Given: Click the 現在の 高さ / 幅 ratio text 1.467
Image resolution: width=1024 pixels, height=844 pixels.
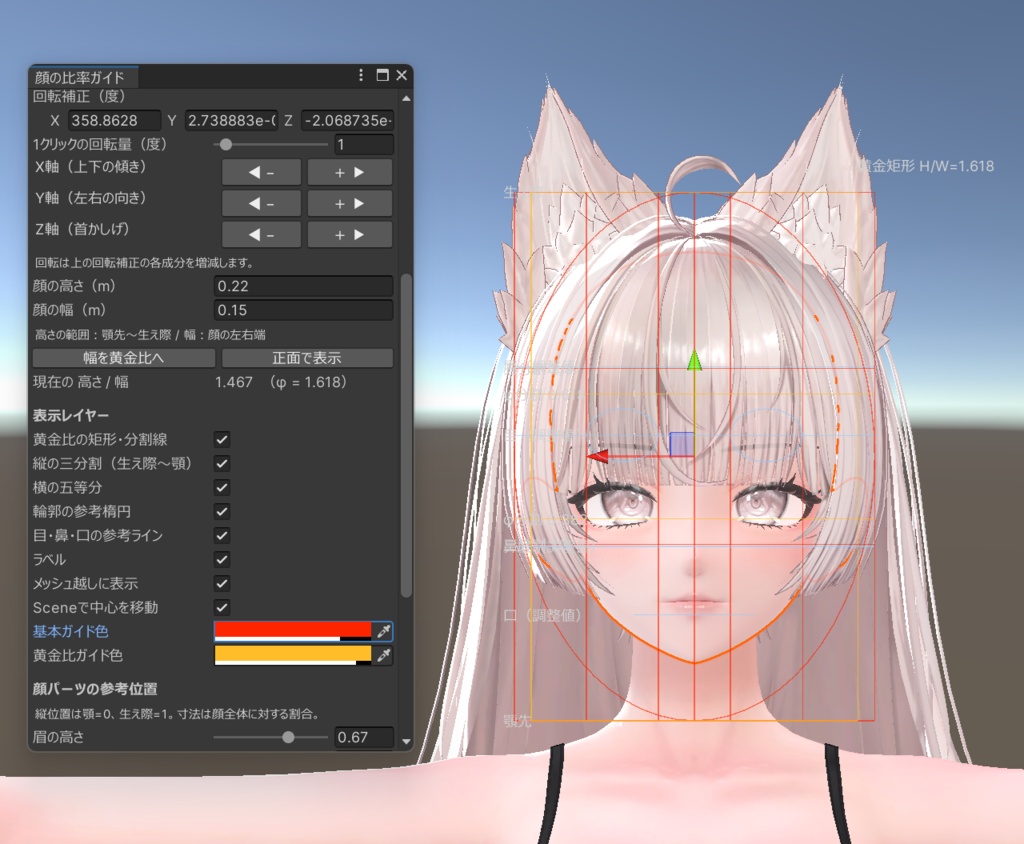Looking at the screenshot, I should tap(234, 382).
